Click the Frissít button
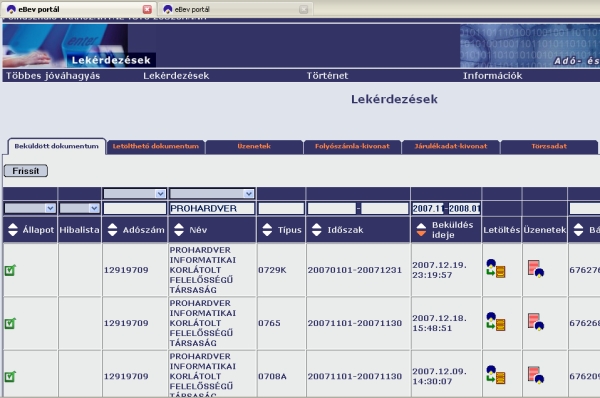This screenshot has width=600, height=398. (26, 171)
